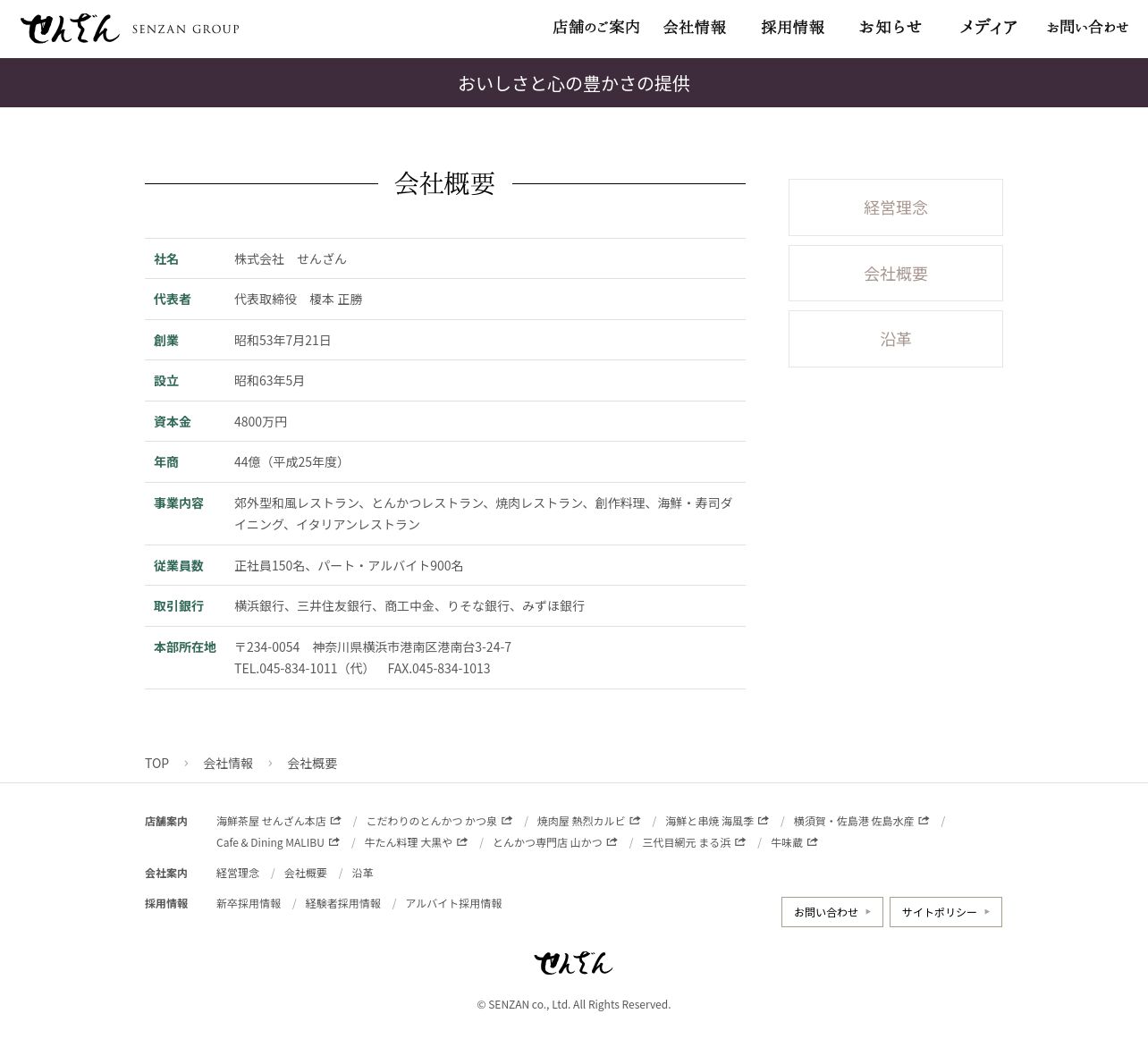Open 海鮮と串焼 海風季 link

point(709,821)
